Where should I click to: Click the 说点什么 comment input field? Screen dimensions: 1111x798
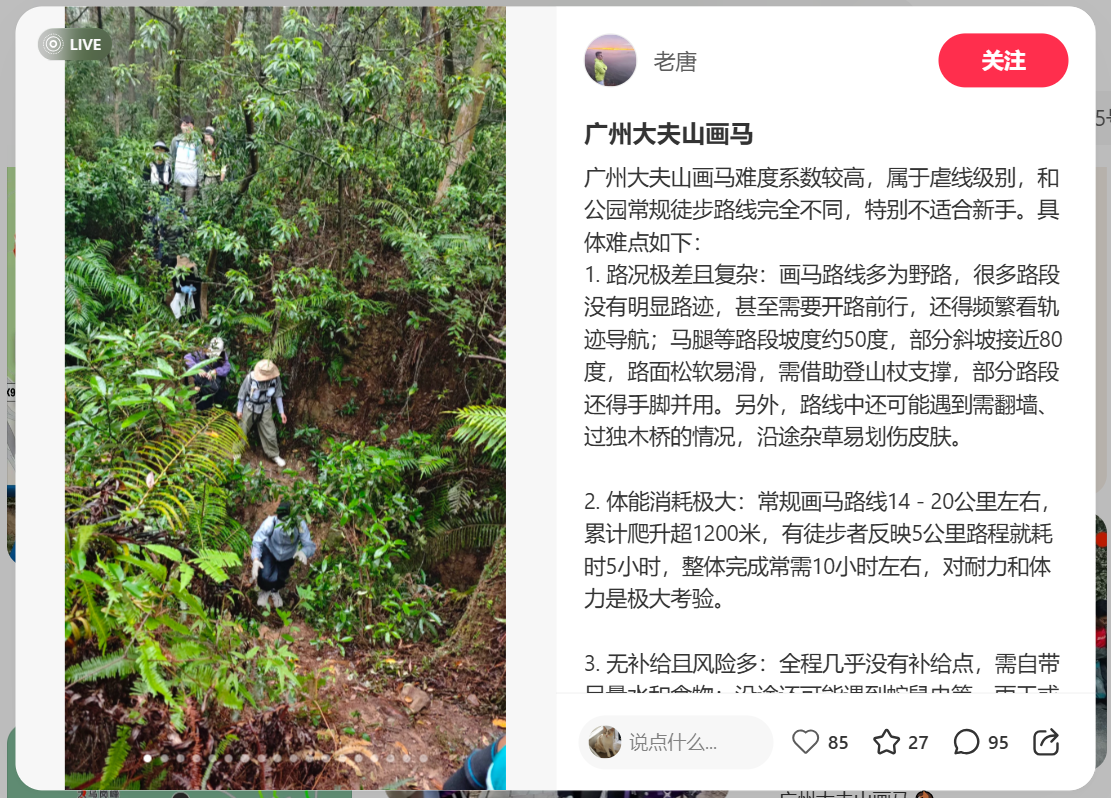pos(676,742)
